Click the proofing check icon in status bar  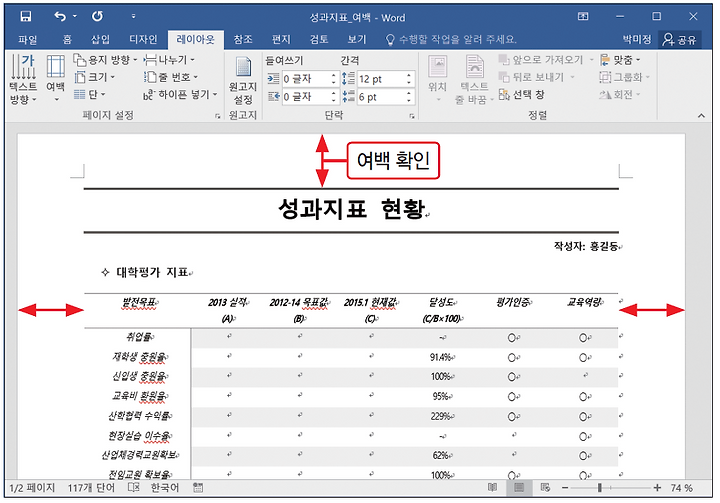coord(133,488)
